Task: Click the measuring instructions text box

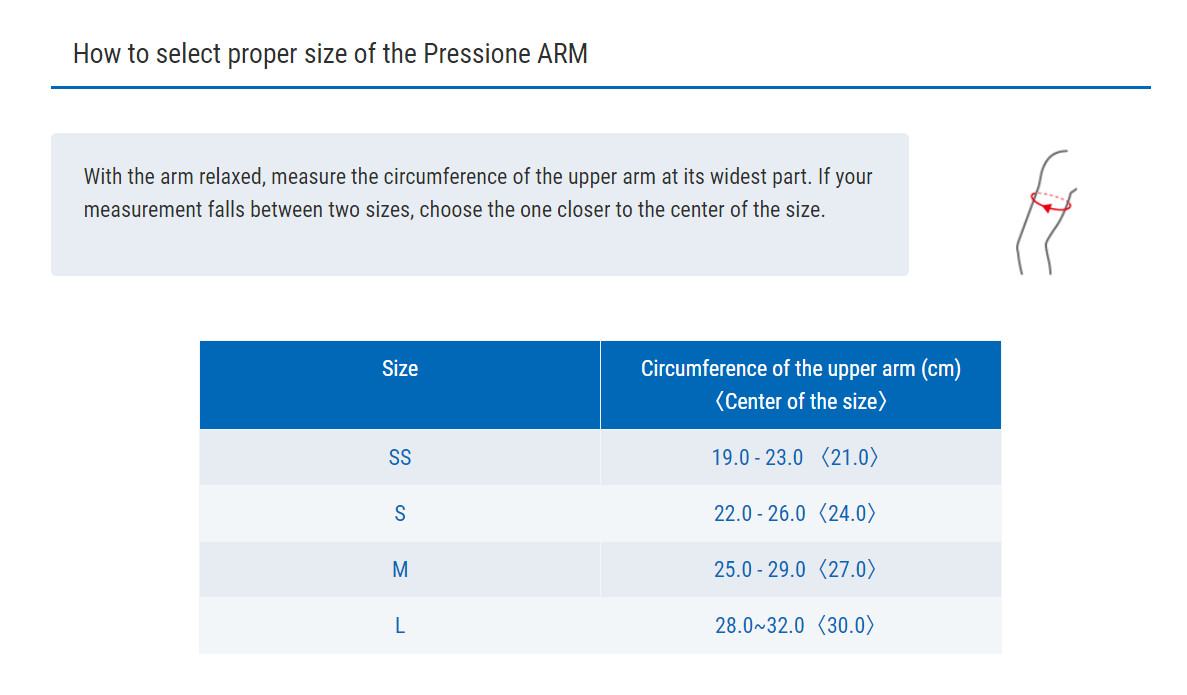Action: point(479,204)
